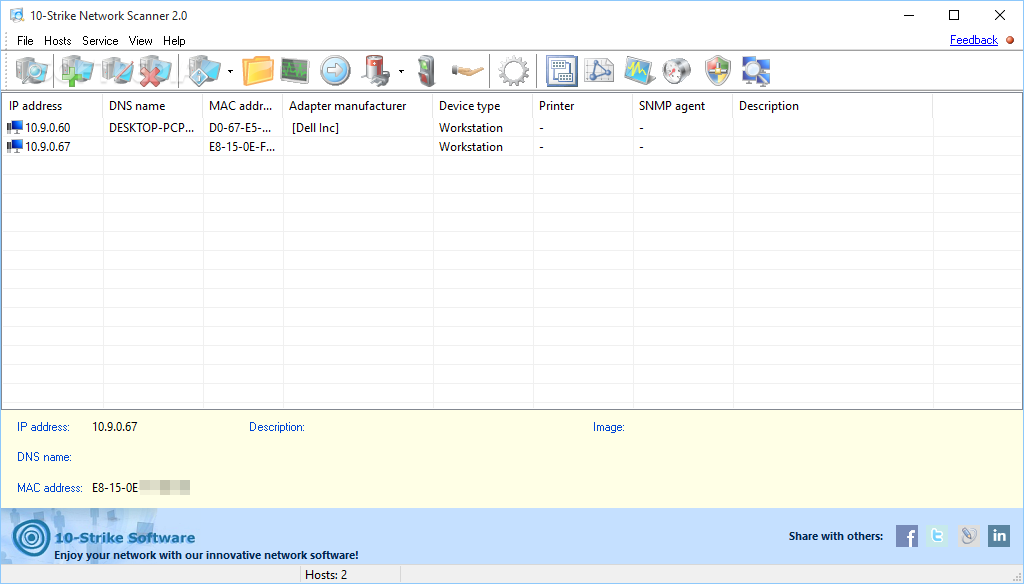Share on Facebook
The image size is (1024, 584).
pos(906,536)
